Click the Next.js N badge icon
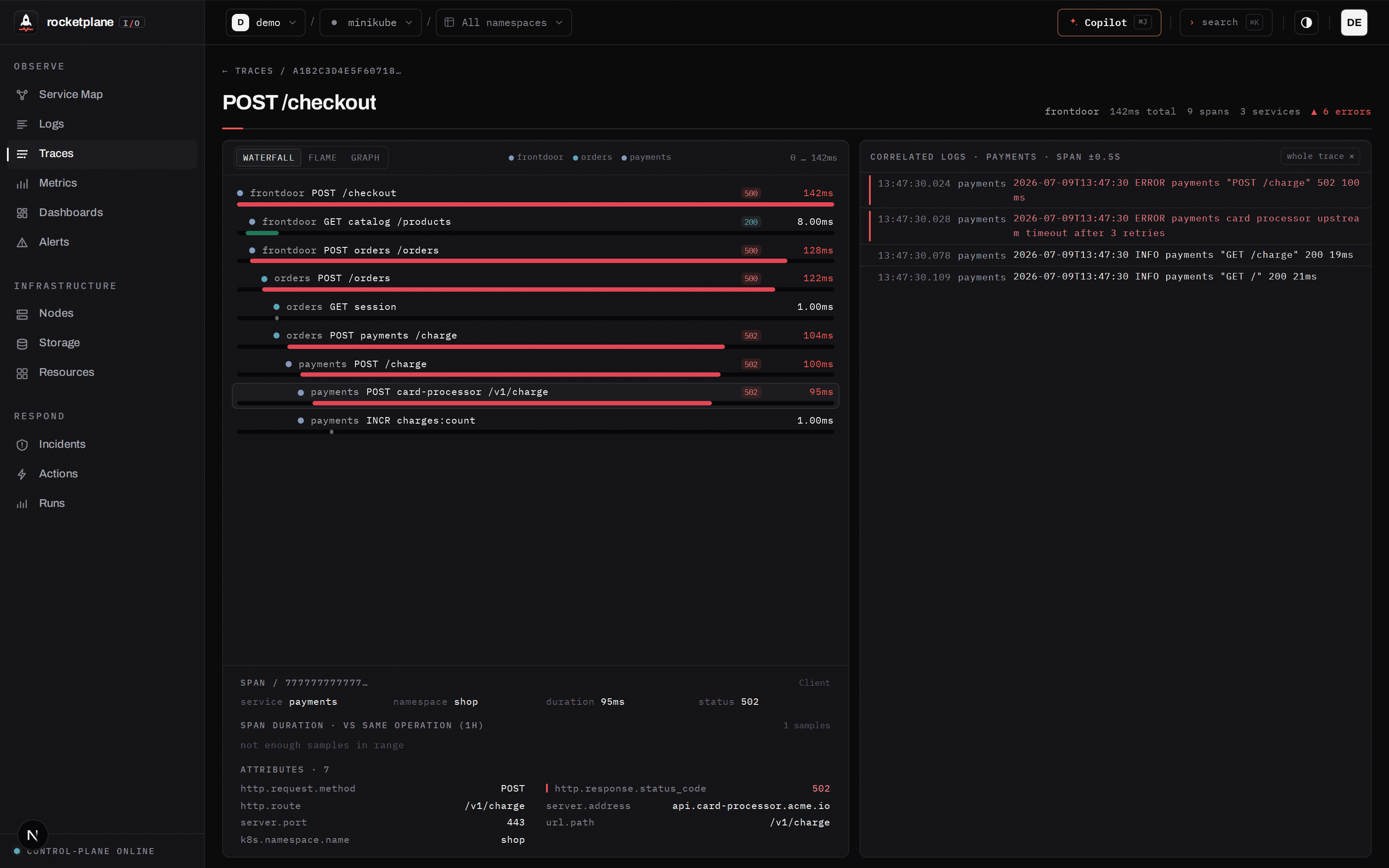This screenshot has height=868, width=1389. [33, 835]
